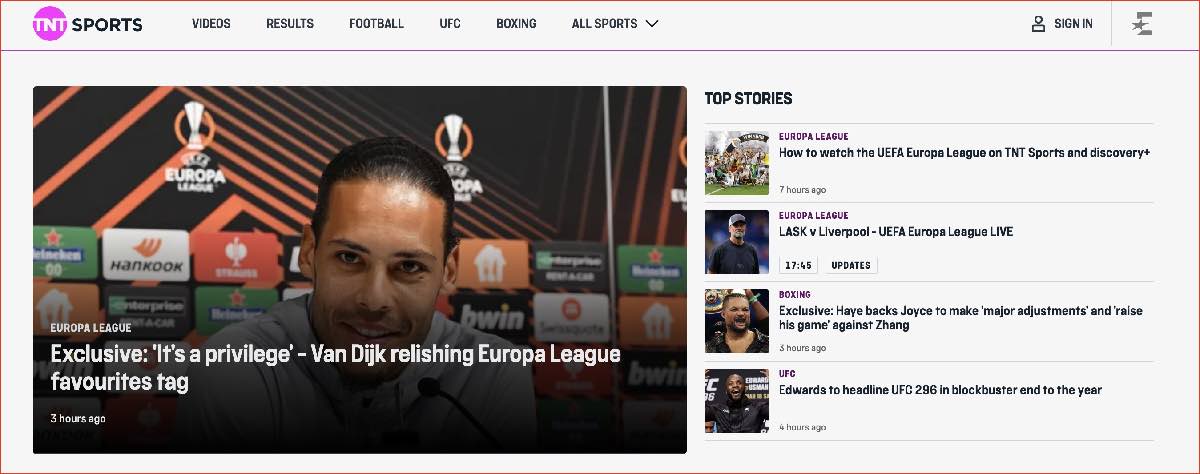Open the Haye backs Joyce boxing story
1200x474 pixels.
point(960,318)
